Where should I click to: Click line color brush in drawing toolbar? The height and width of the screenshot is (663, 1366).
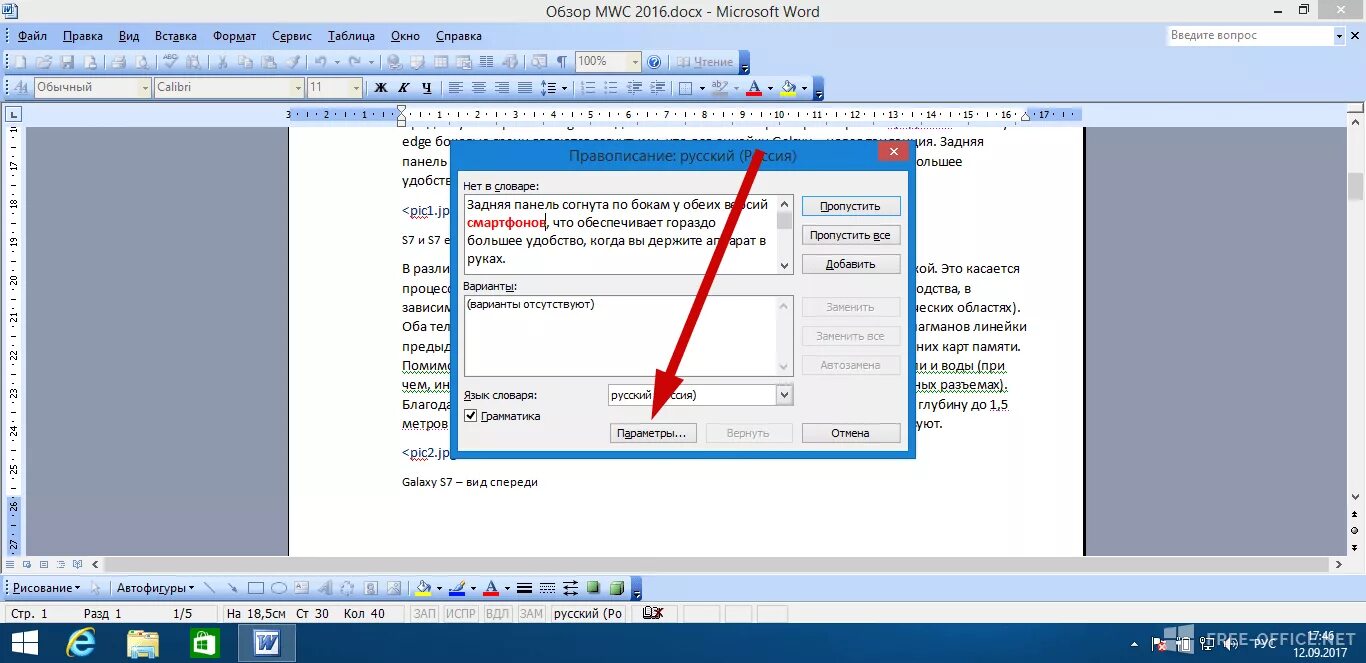(x=457, y=588)
